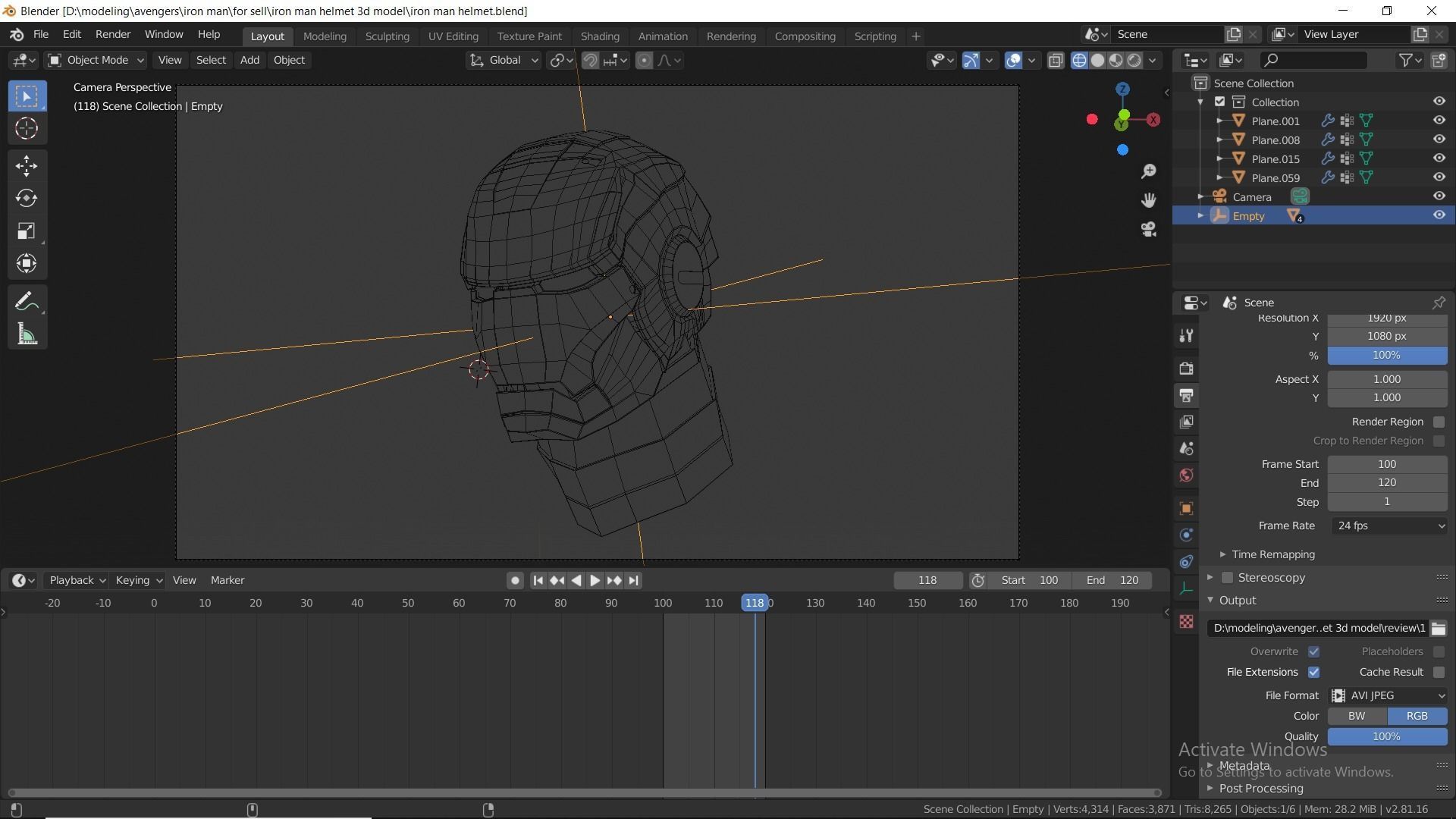Click the pan view hand icon
1456x819 pixels.
tap(1149, 200)
